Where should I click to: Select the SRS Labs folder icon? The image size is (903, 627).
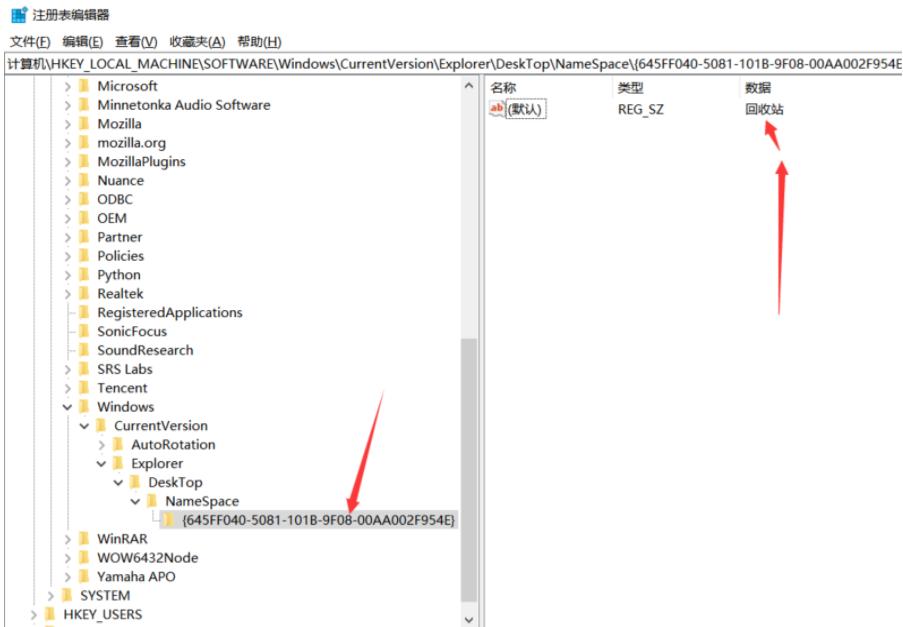(86, 369)
